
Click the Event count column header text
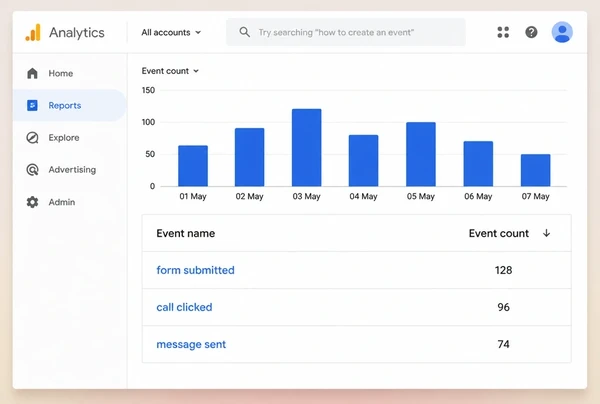tap(499, 233)
